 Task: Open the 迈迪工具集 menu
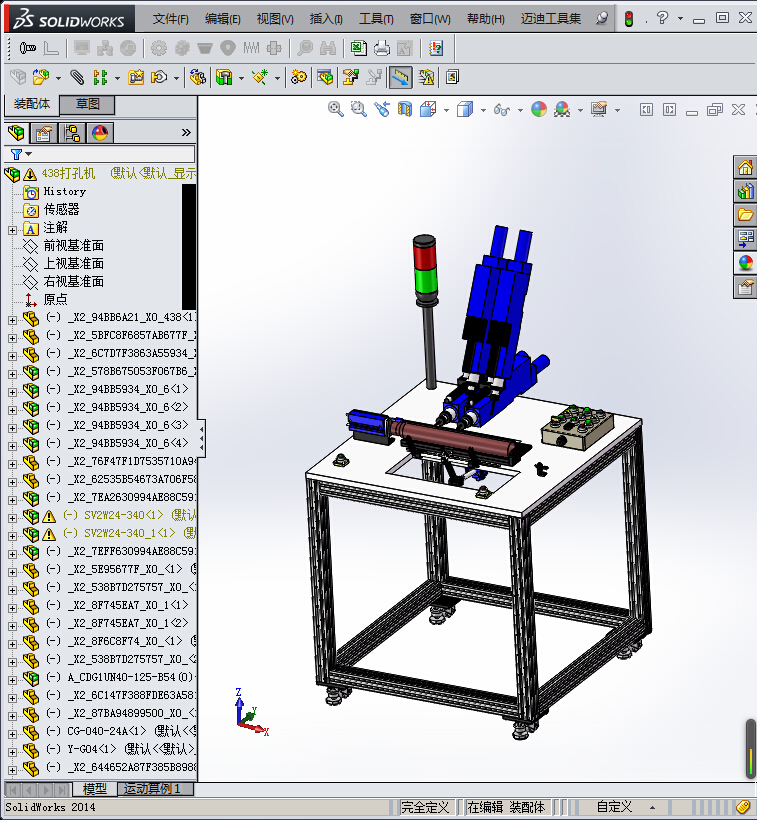click(x=551, y=19)
